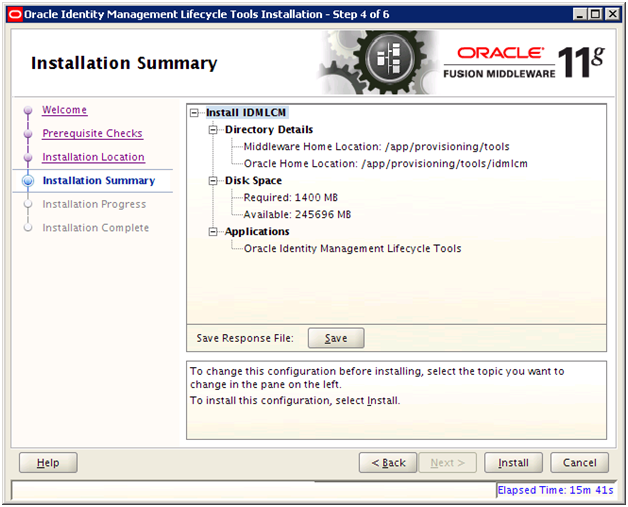
Task: Click the Elapsed Time status text
Action: 556,490
